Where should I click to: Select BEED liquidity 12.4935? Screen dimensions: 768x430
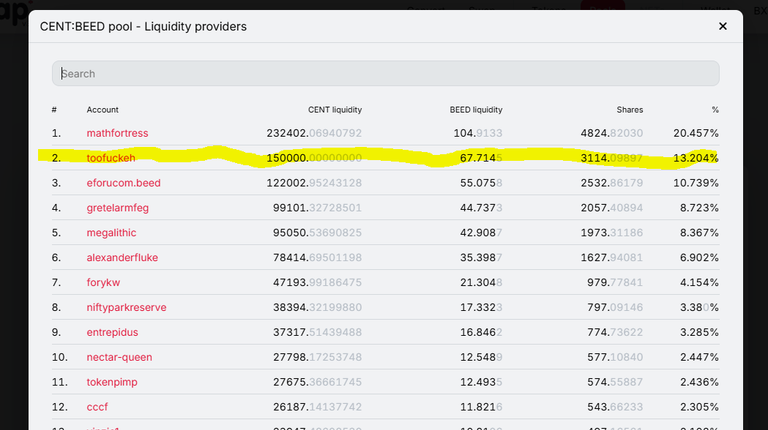click(481, 382)
